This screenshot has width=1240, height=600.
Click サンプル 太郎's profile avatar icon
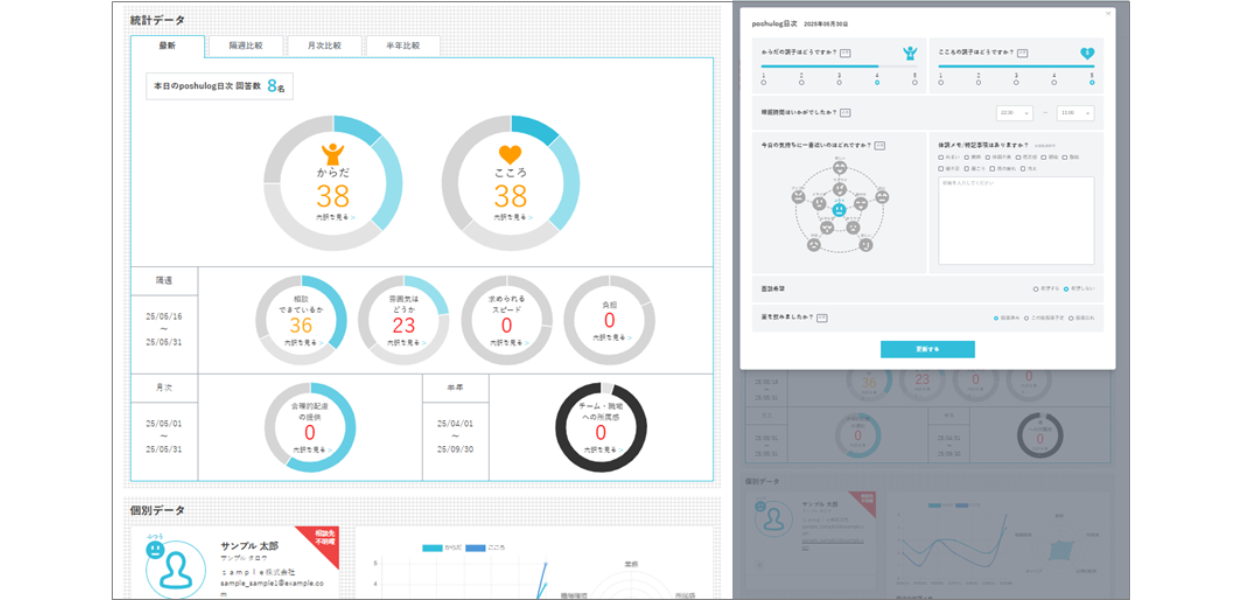click(176, 571)
